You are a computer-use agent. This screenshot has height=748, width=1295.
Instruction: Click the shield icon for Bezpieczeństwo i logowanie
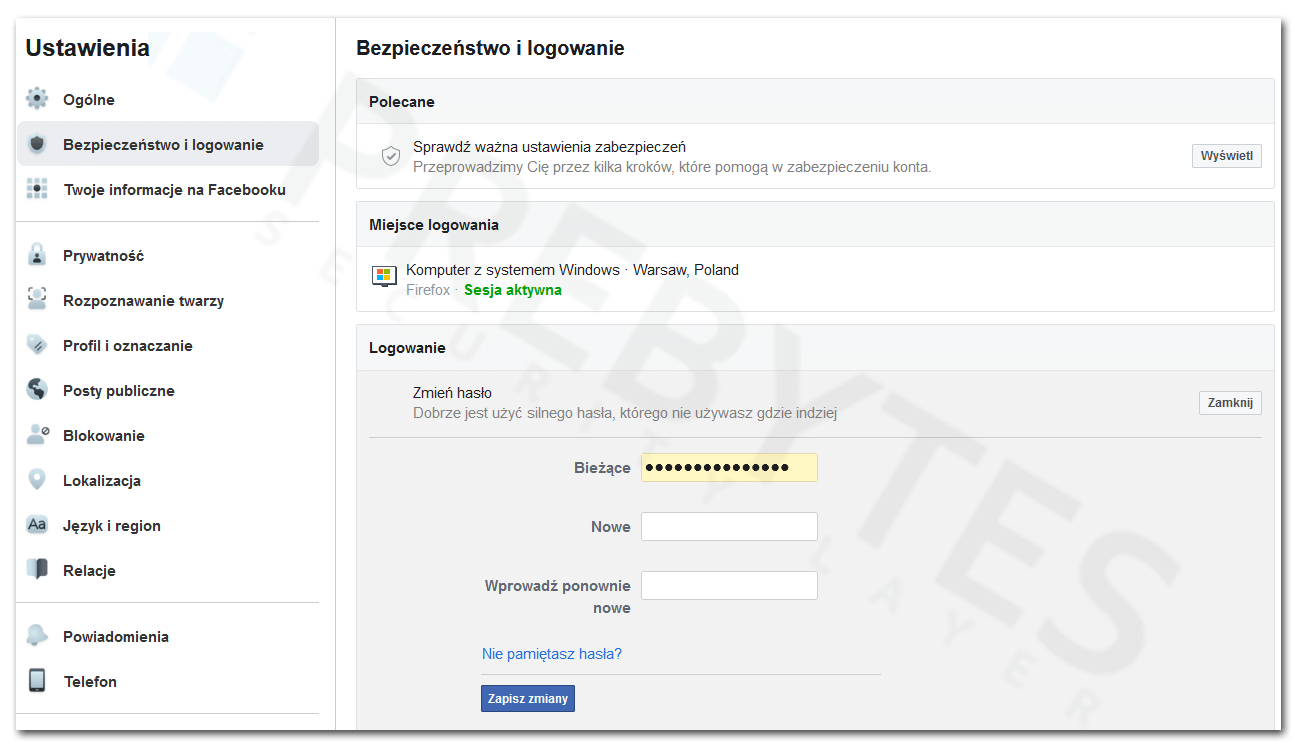(37, 144)
